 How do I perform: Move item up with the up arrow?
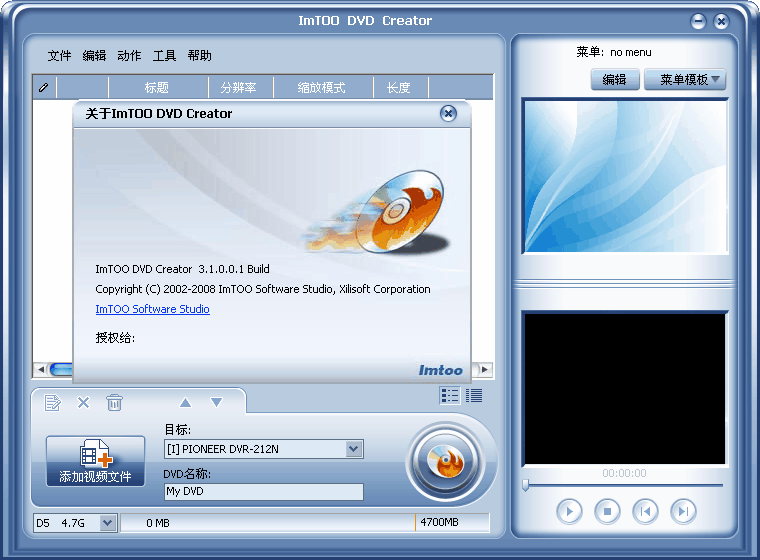pyautogui.click(x=185, y=402)
